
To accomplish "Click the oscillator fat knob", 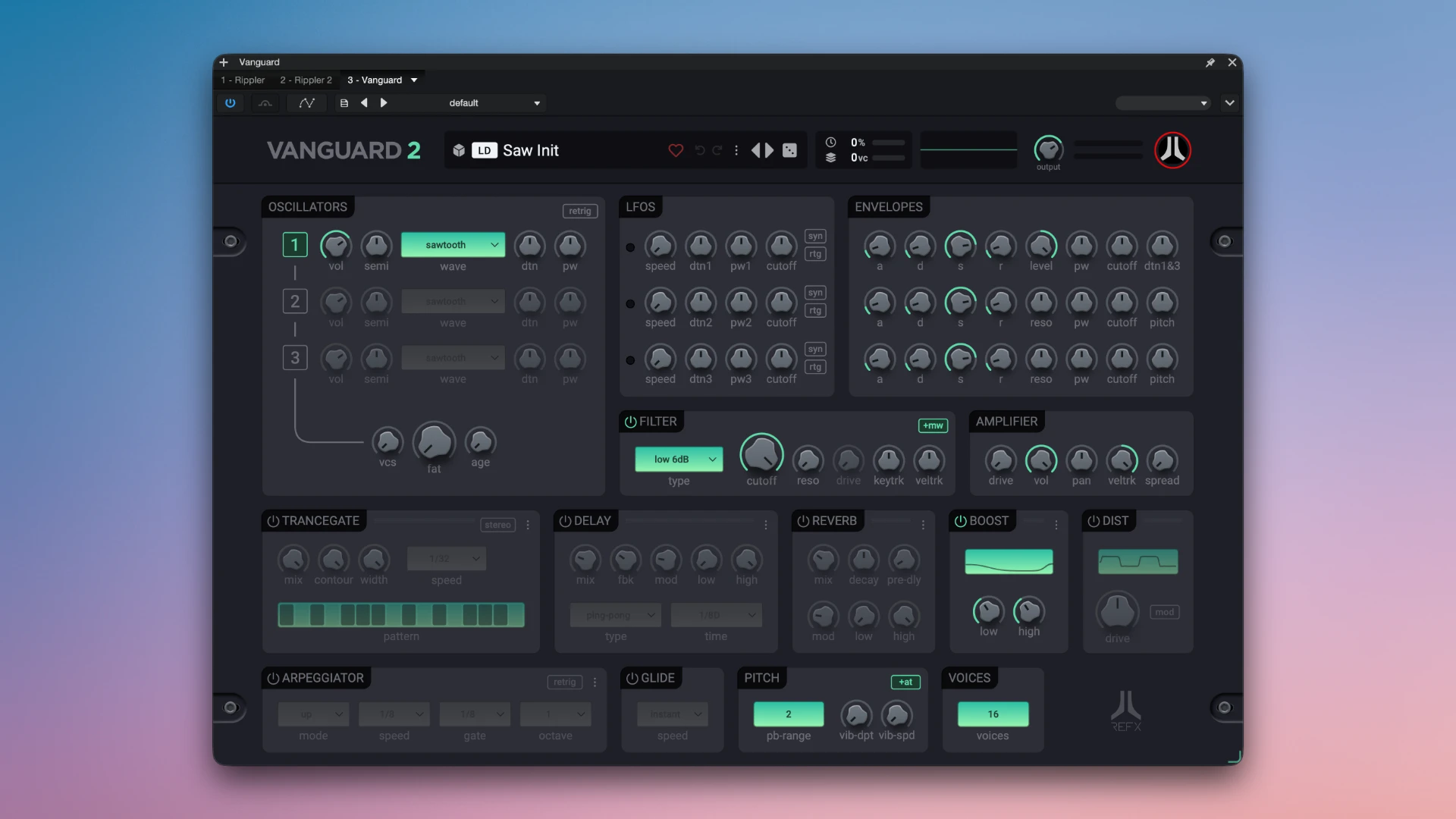I will 434,443.
